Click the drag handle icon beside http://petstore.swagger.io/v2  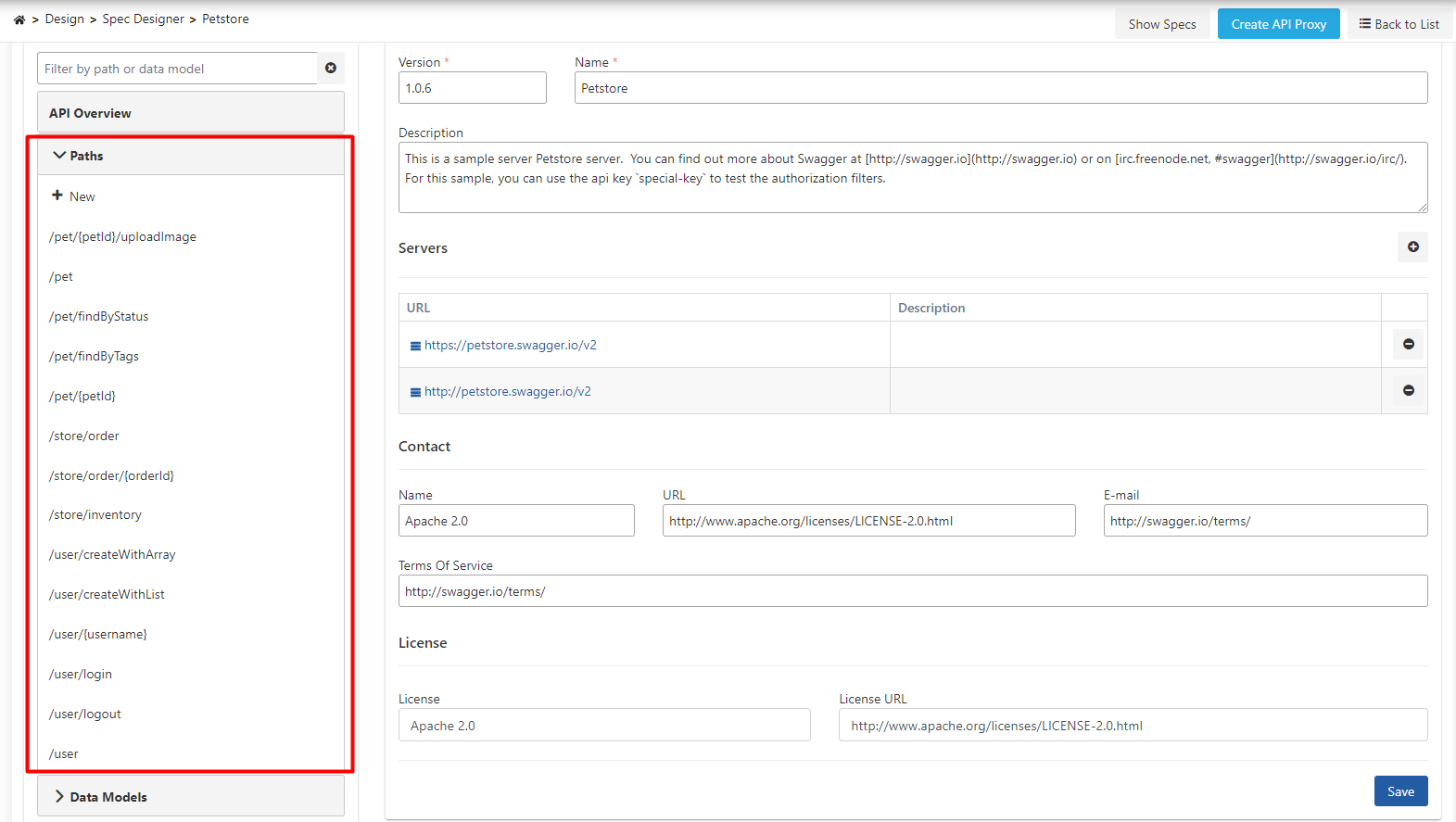point(415,392)
